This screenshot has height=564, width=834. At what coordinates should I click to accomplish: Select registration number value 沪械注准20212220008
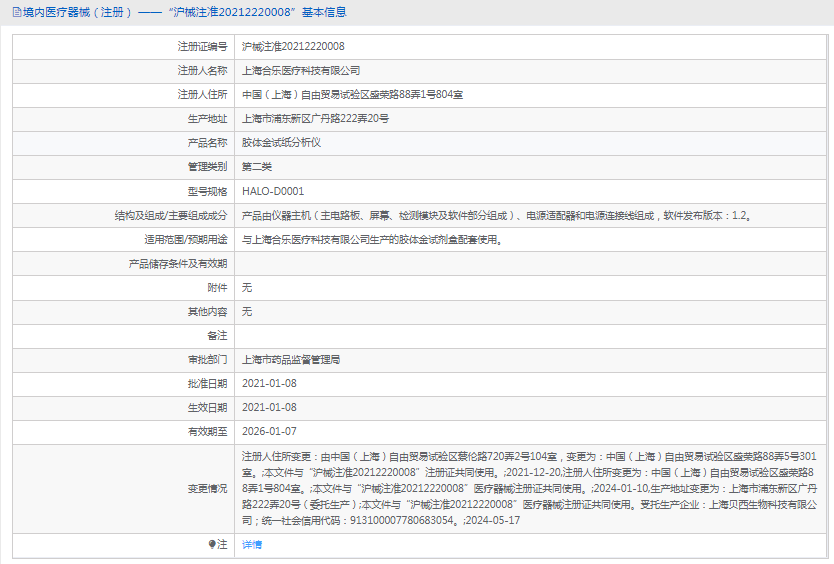click(x=293, y=47)
